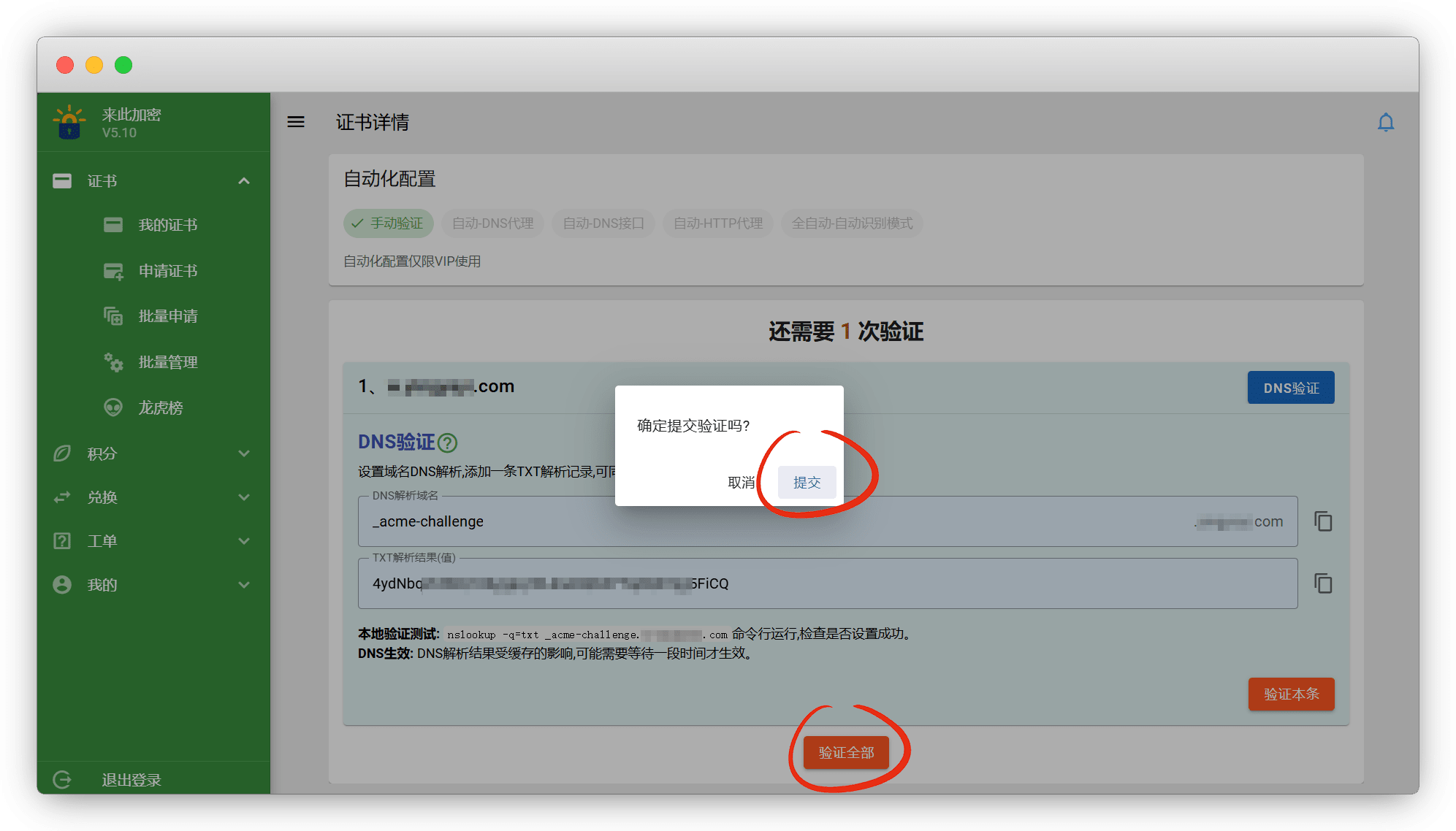Toggle the hamburger menu icon
1456x831 pixels.
click(296, 122)
